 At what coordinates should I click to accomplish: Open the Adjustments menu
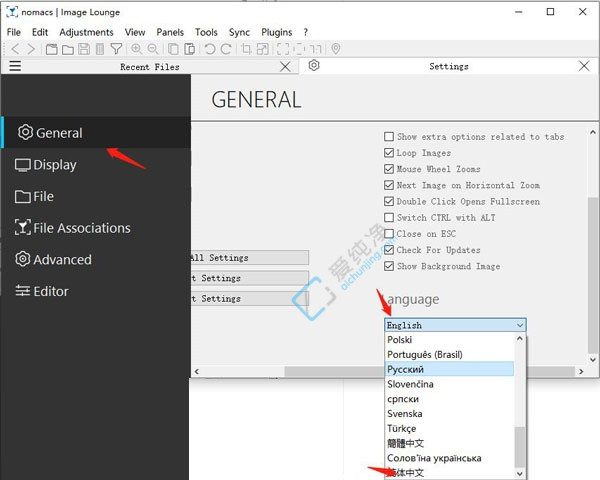point(86,32)
